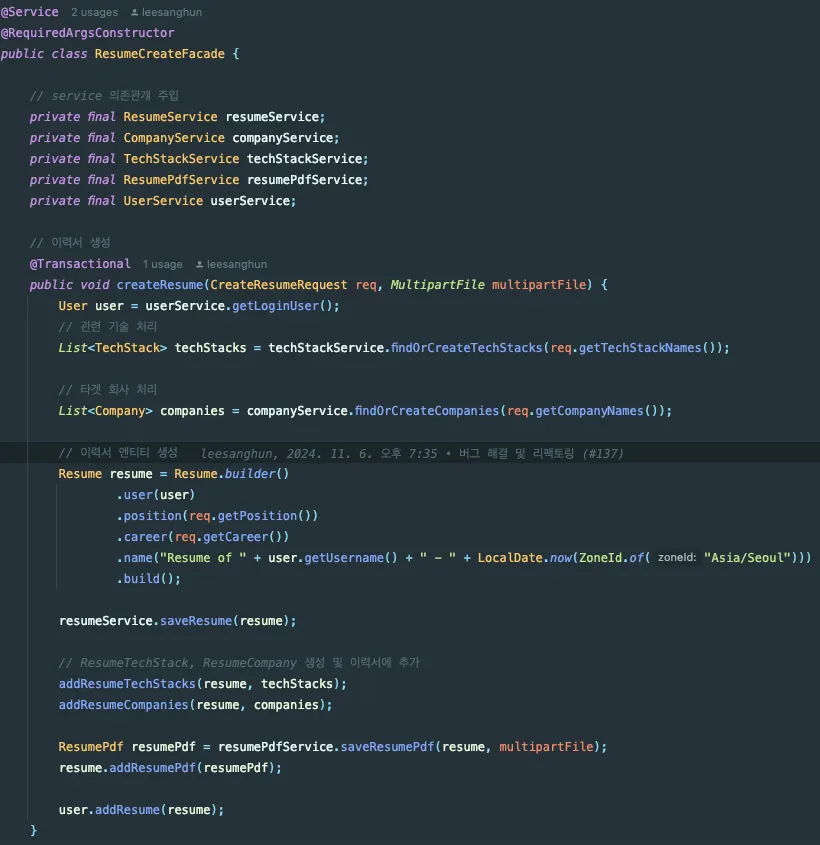Open the "1 usage" hint next to @Transactional
The image size is (820, 845).
click(x=162, y=265)
